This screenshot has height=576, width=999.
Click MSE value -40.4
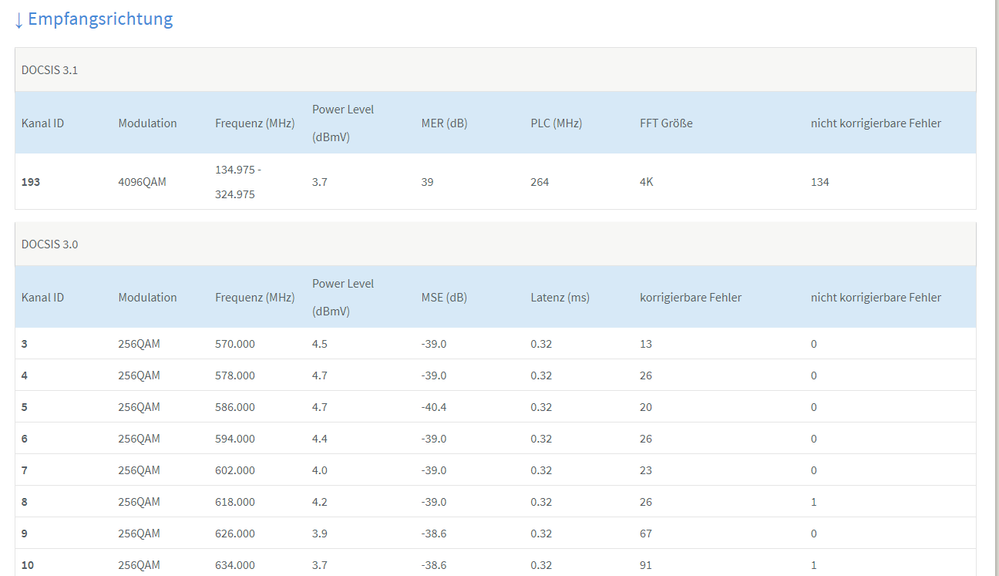434,407
